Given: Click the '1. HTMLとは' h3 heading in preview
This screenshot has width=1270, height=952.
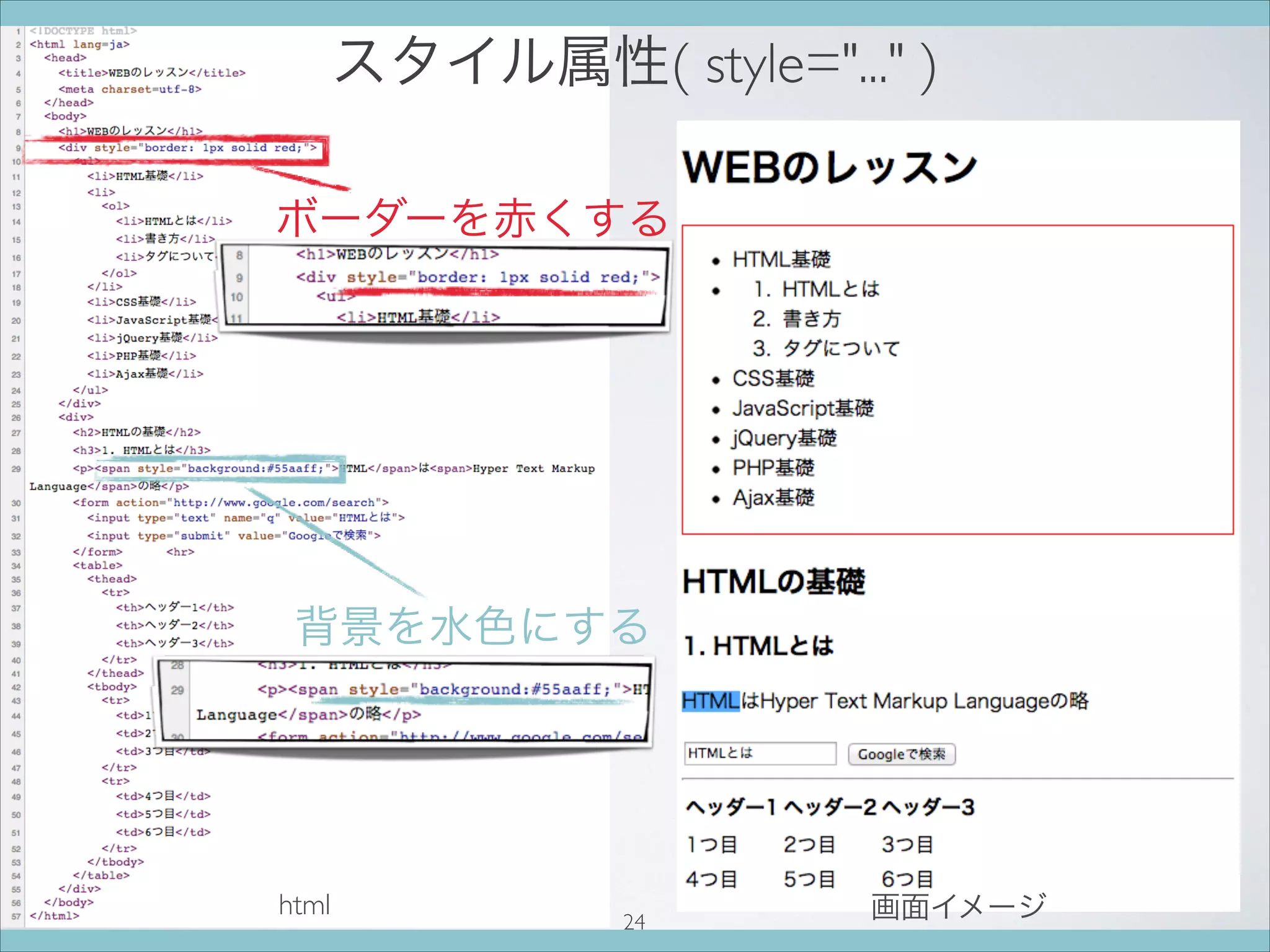Looking at the screenshot, I should tap(758, 646).
